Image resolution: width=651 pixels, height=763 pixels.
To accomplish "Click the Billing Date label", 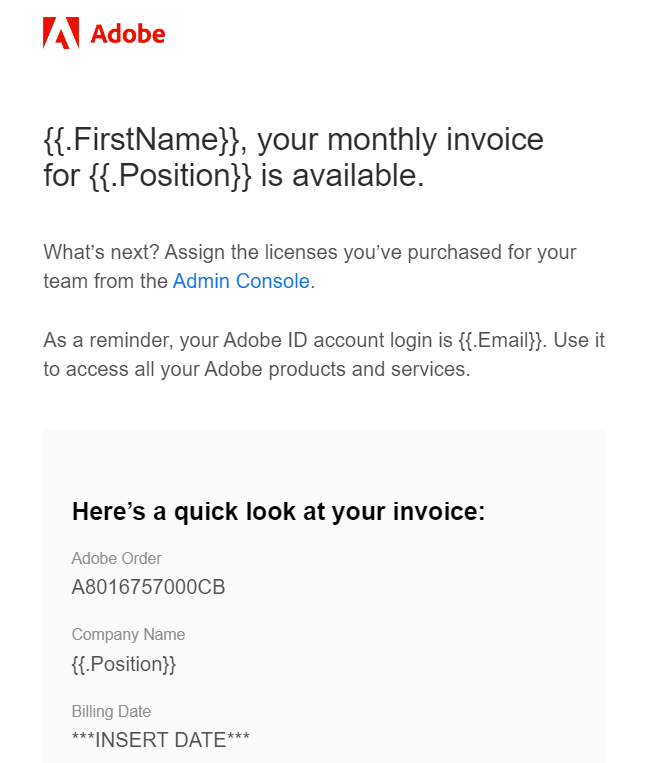I will click(x=111, y=711).
